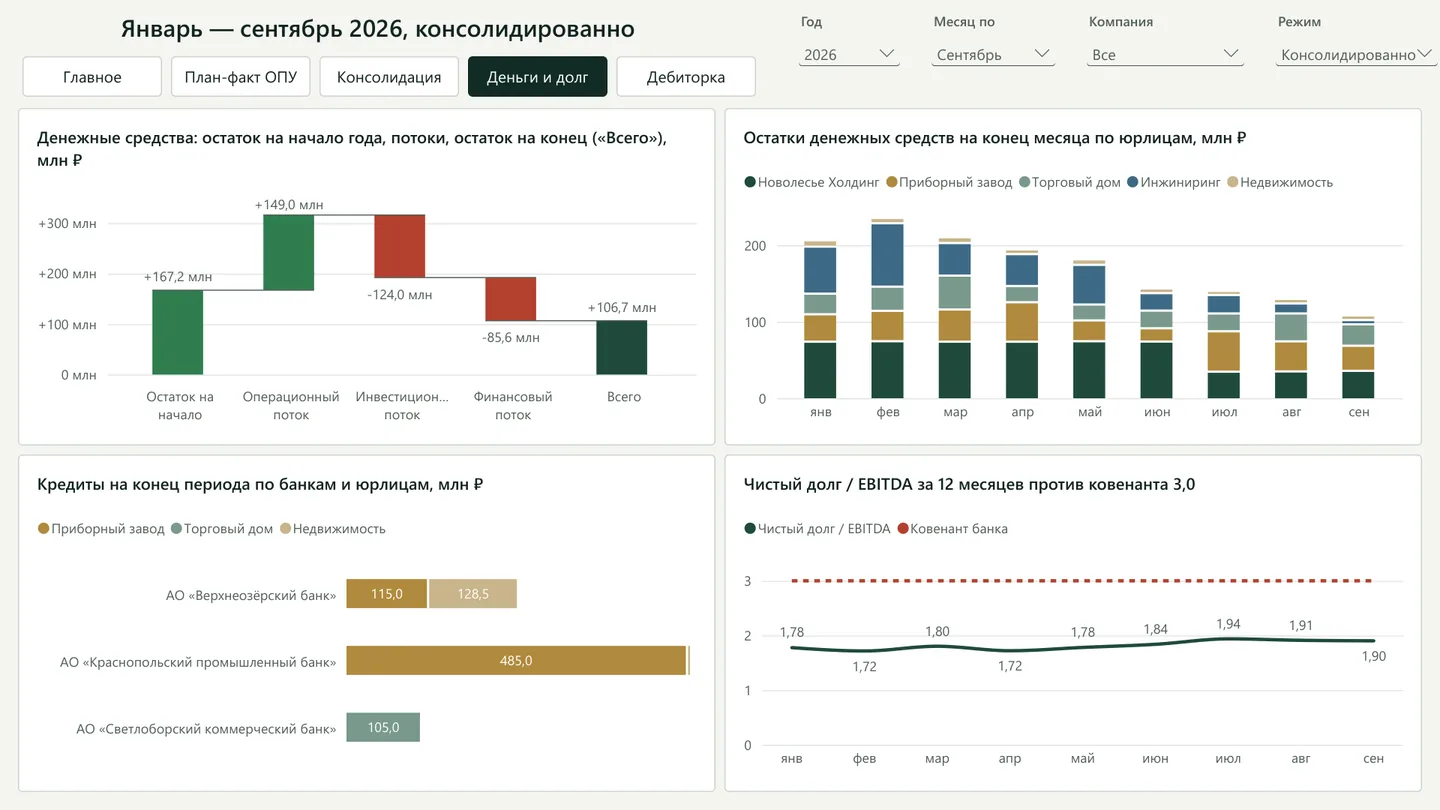
Task: Click the Инжиниринг legend dot
Action: pyautogui.click(x=1132, y=182)
